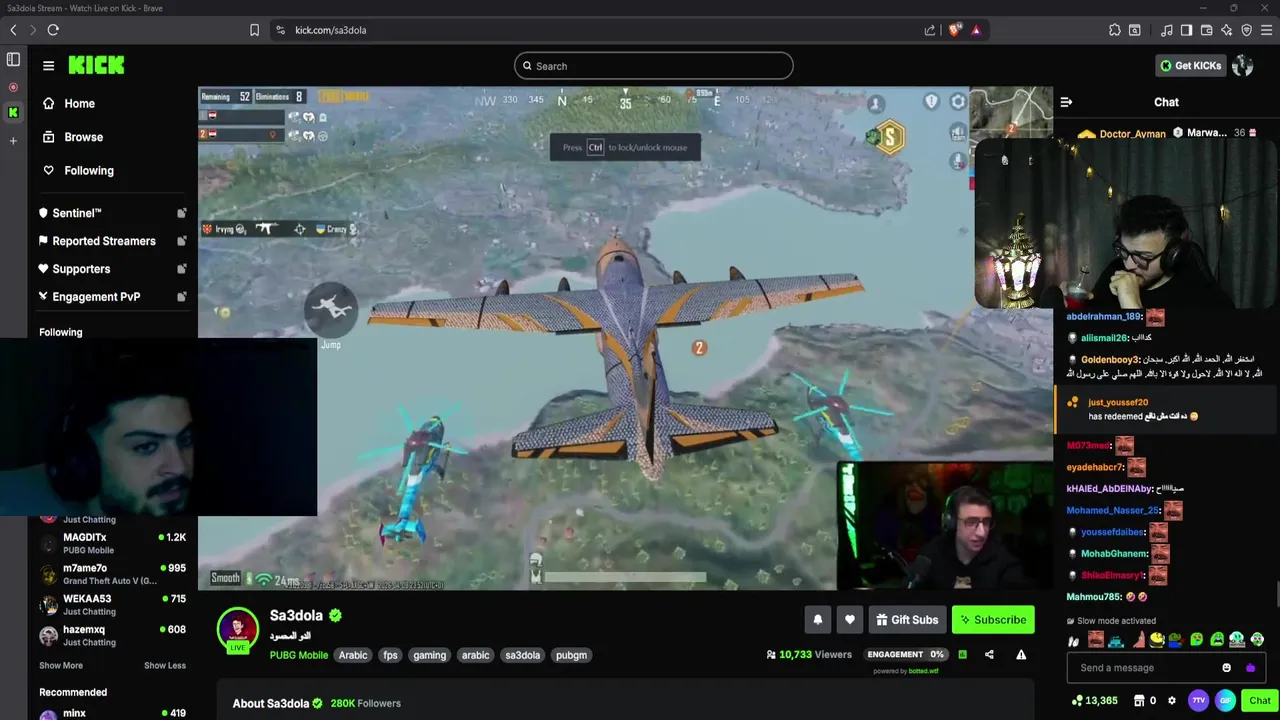This screenshot has width=1280, height=720.
Task: Click the external-link icon next to Reported Streamers
Action: click(182, 241)
